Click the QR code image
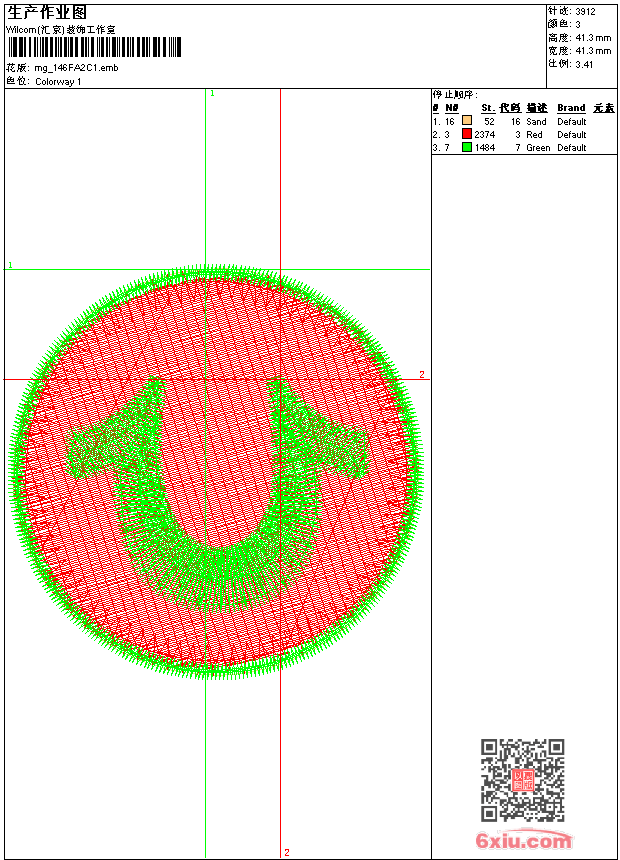This screenshot has height=860, width=620. click(x=522, y=779)
